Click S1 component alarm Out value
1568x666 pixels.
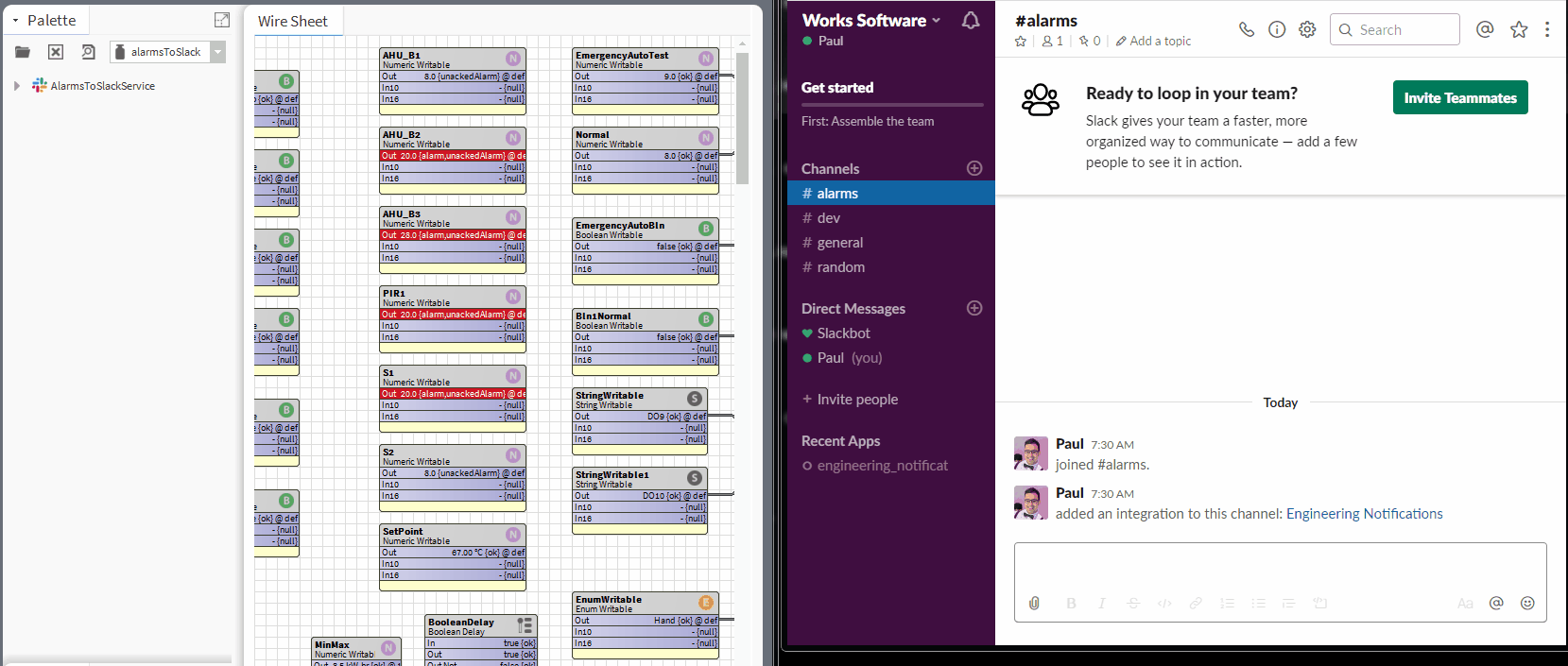coord(453,394)
